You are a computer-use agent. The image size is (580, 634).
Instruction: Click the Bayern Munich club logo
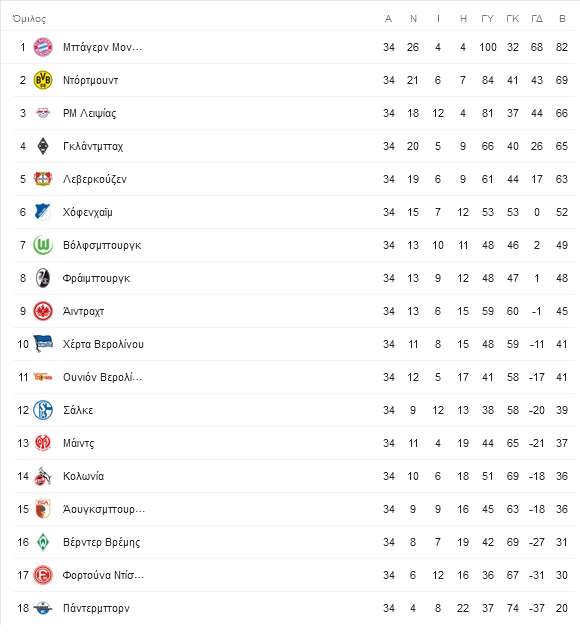pos(43,47)
